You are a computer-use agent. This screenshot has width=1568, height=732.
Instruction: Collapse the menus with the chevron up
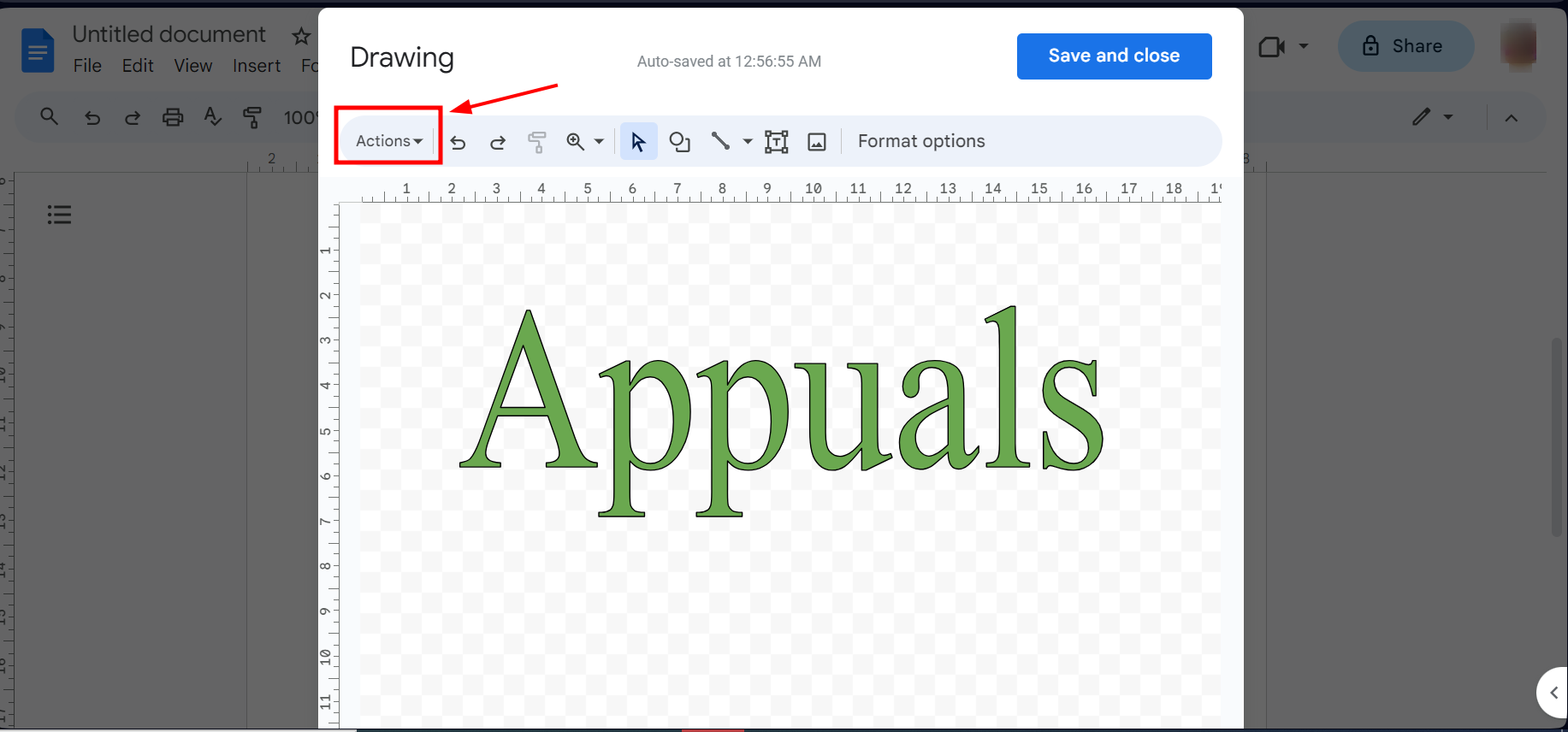click(x=1512, y=118)
